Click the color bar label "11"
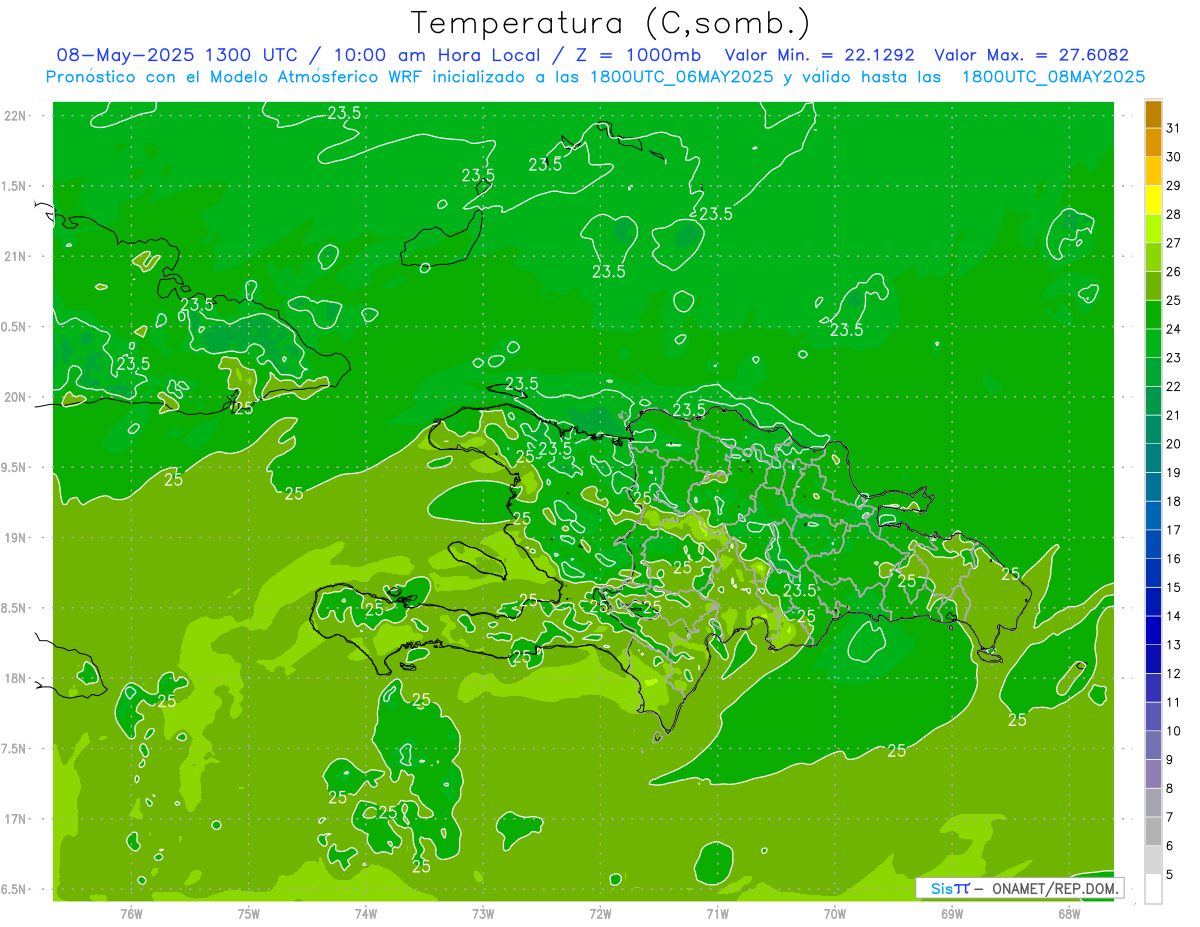1200x927 pixels. 1173,702
